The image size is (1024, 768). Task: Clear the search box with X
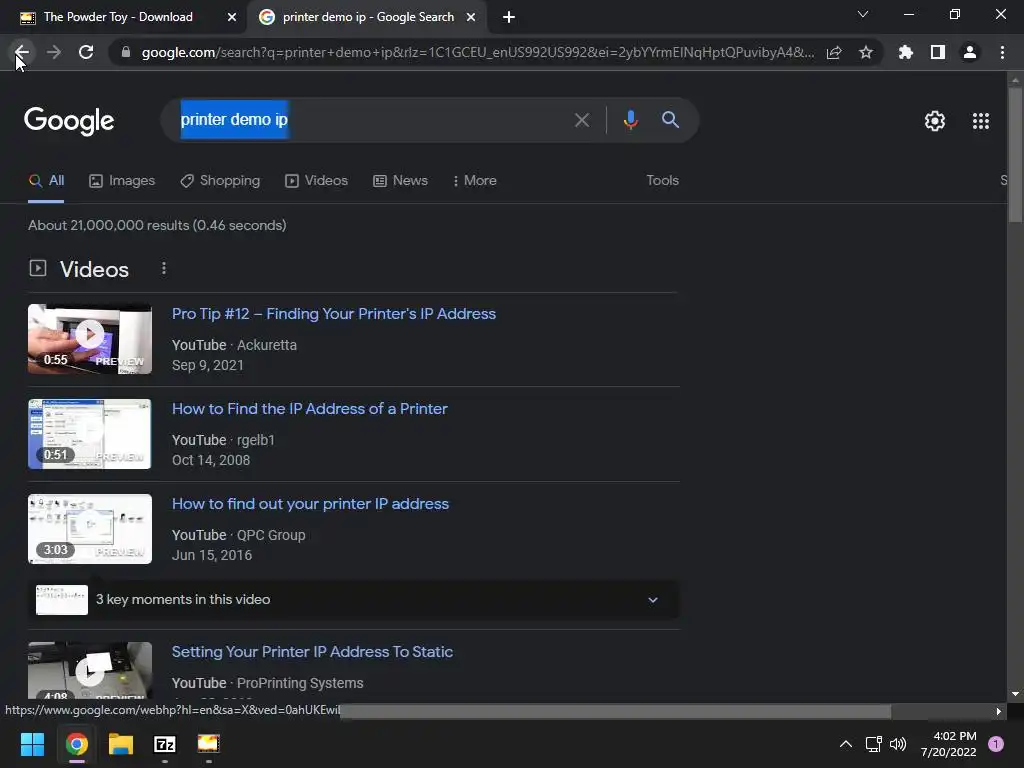coord(582,120)
